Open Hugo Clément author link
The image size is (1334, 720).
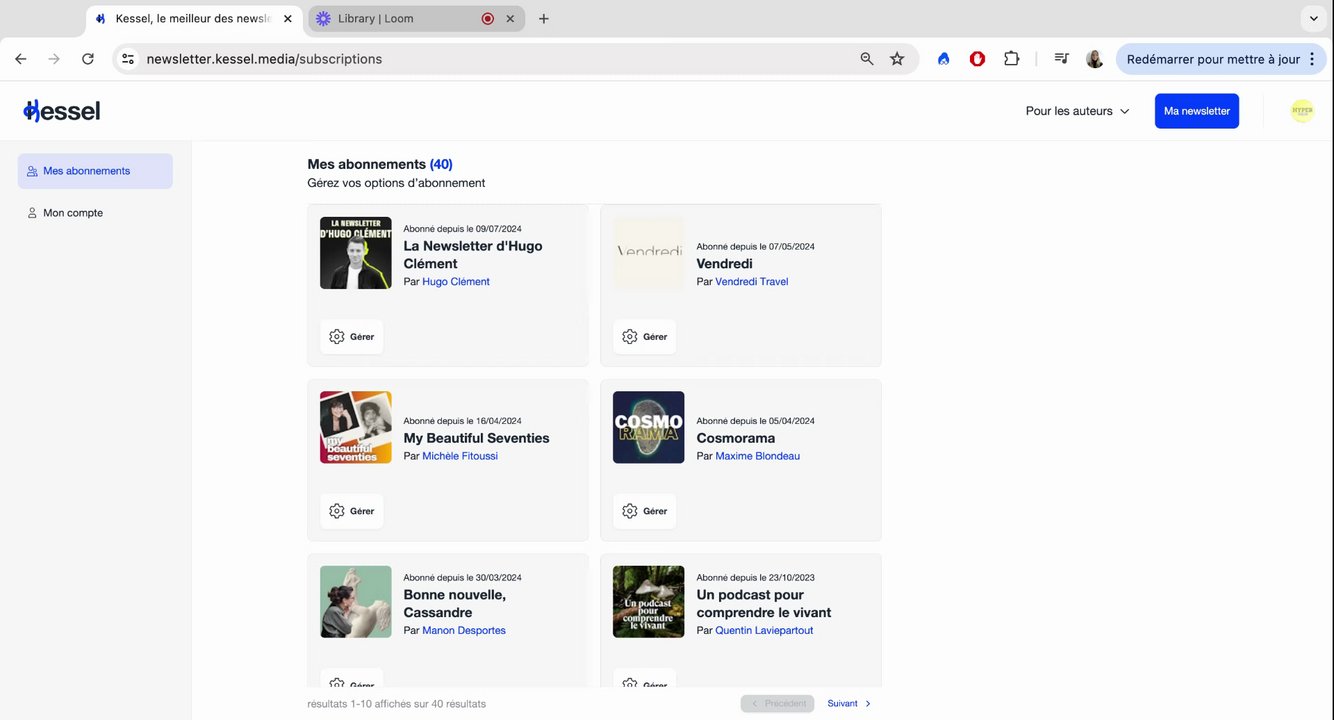point(456,282)
